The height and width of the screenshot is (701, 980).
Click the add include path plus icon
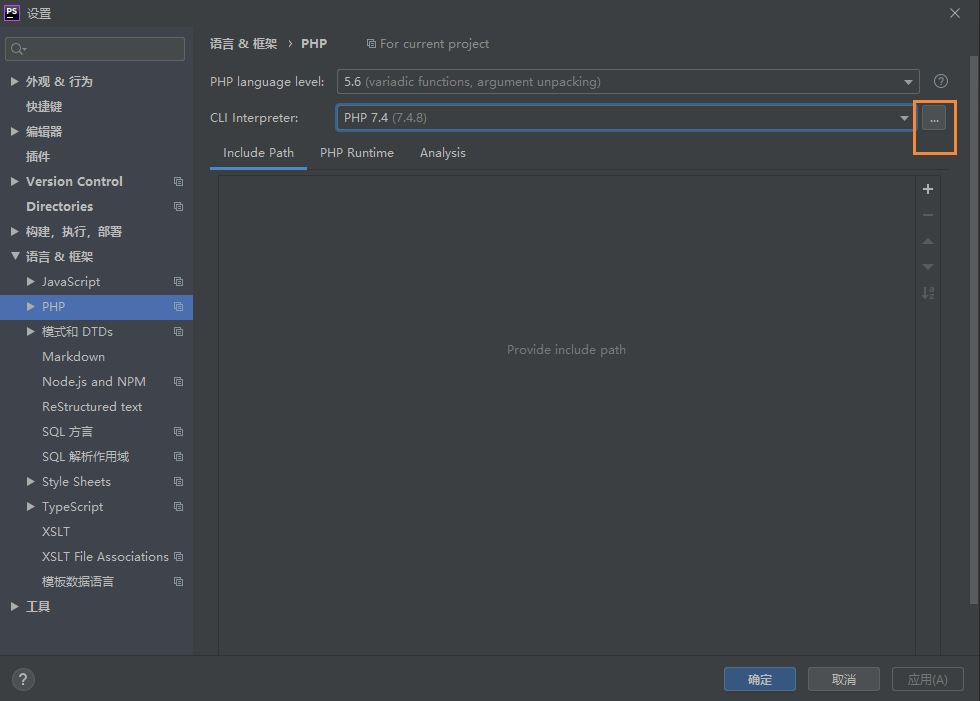(928, 189)
